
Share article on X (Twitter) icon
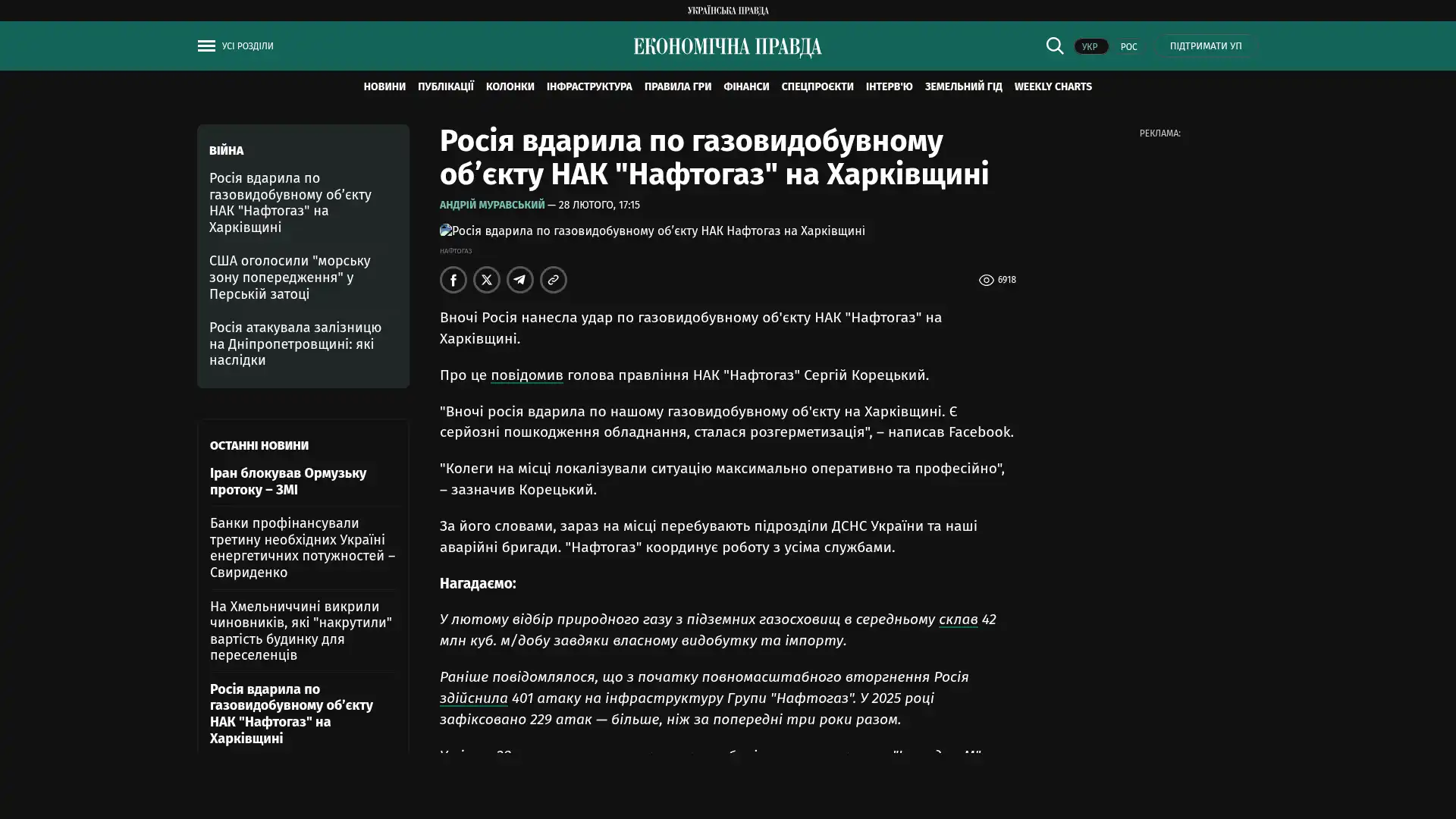(x=486, y=280)
